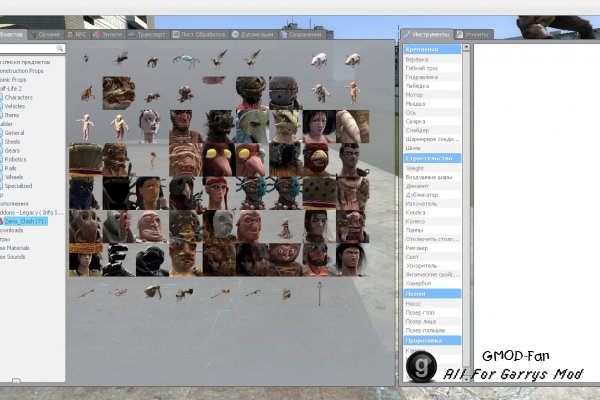Viewport: 600px width, 400px height.
Task: Choose the red bandana head model
Action: point(219,193)
